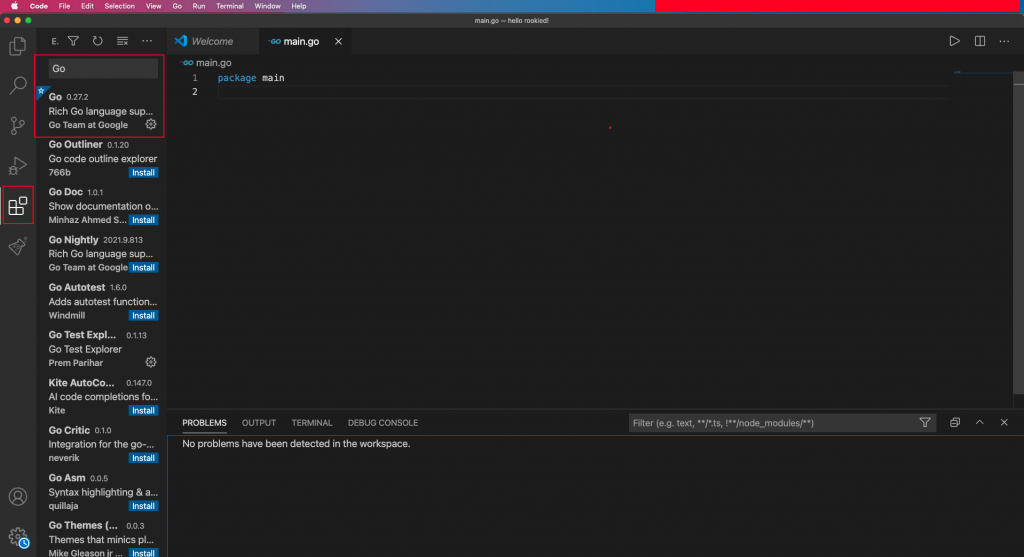Image resolution: width=1024 pixels, height=557 pixels.
Task: Open the Edit menu
Action: pyautogui.click(x=87, y=6)
